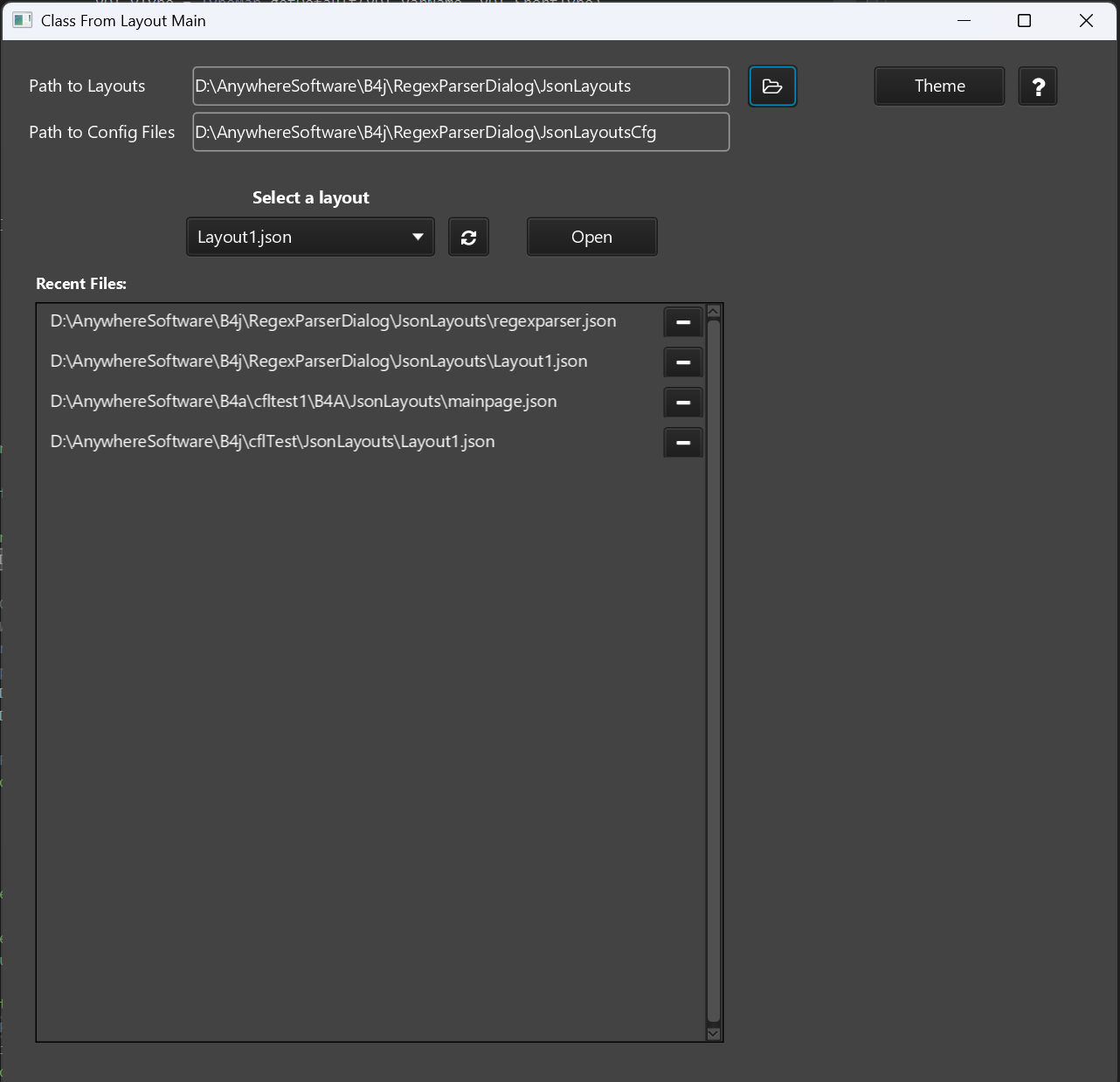
Task: Remove RegexParserDialog Layout1.json from recent files
Action: tap(683, 362)
